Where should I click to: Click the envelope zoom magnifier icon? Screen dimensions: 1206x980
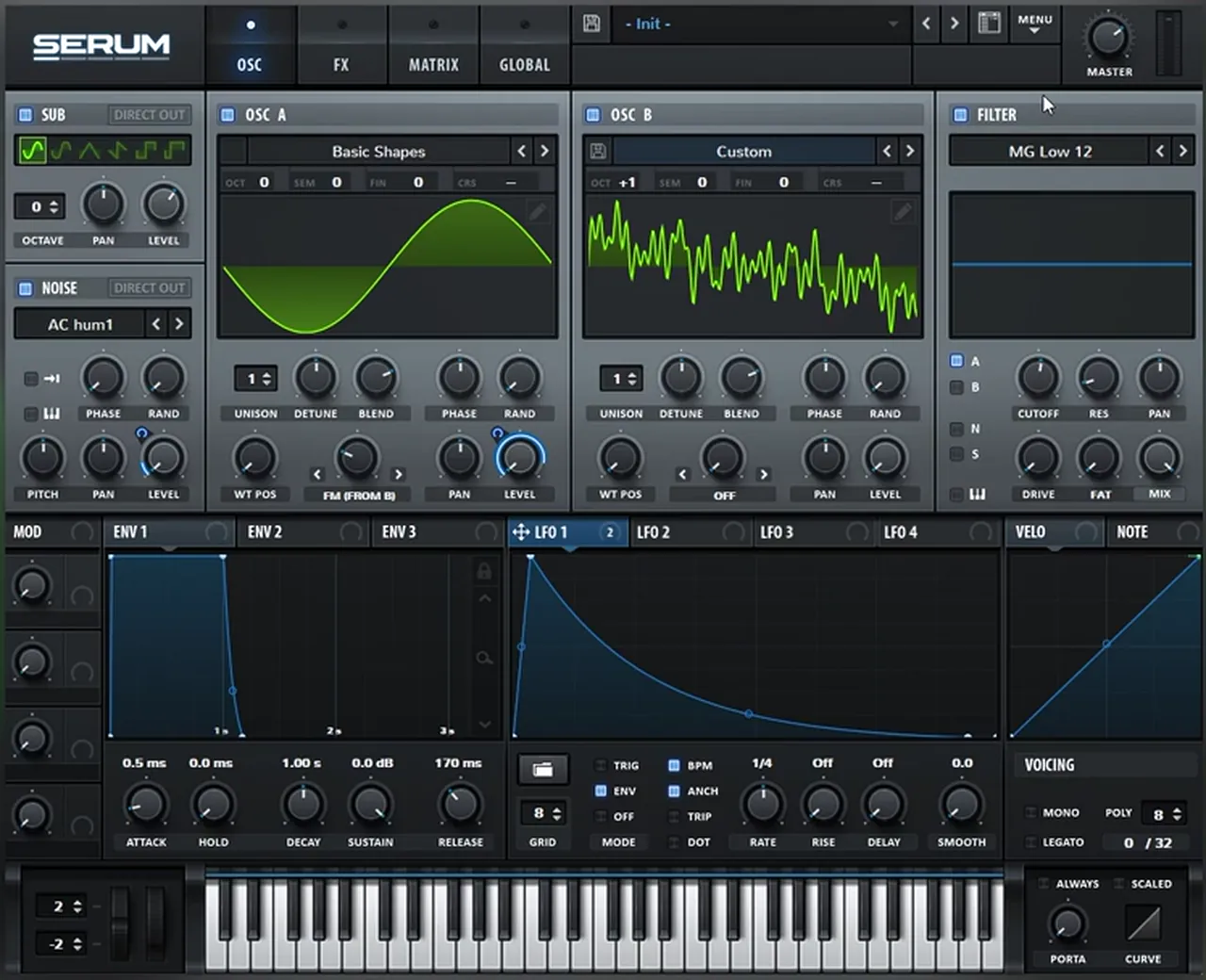coord(484,659)
